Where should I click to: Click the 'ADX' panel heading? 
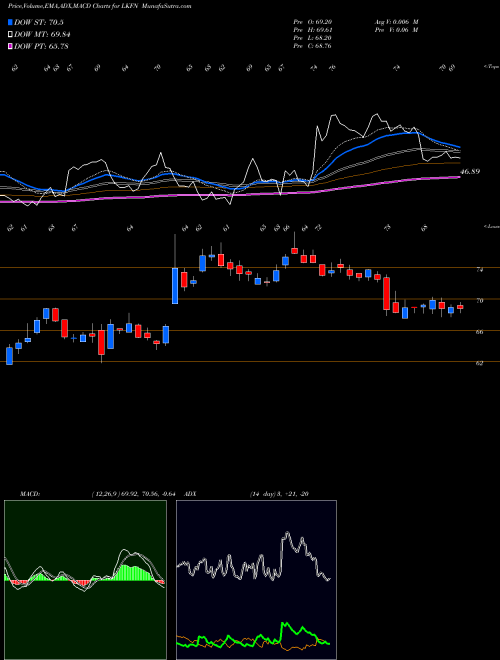(191, 494)
